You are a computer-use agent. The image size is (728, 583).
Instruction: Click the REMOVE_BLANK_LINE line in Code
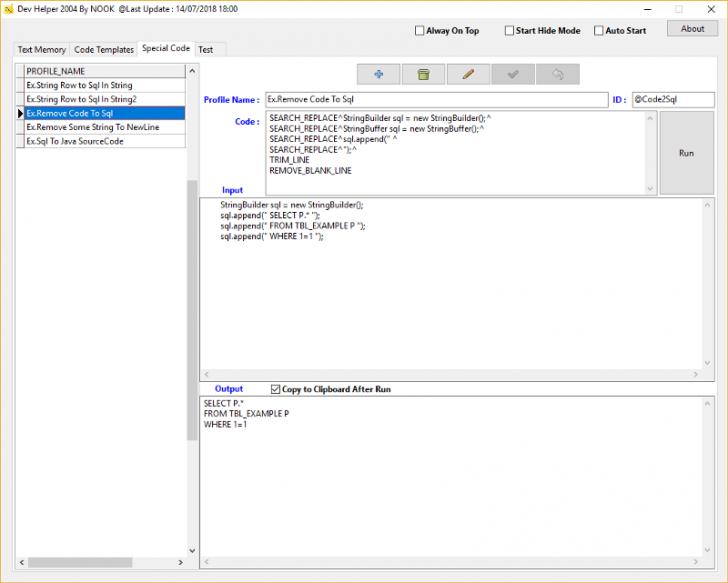311,171
